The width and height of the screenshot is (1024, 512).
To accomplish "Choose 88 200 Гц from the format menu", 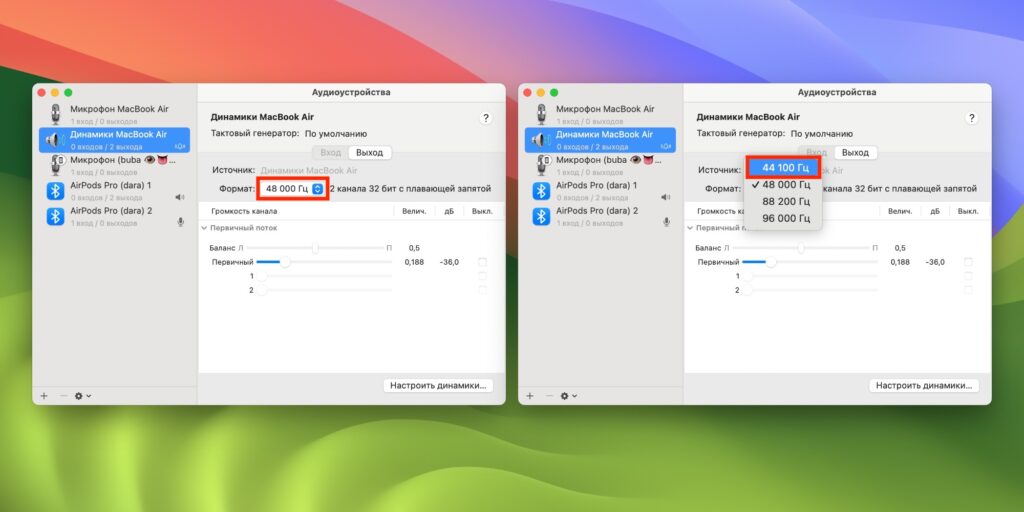I will click(784, 201).
